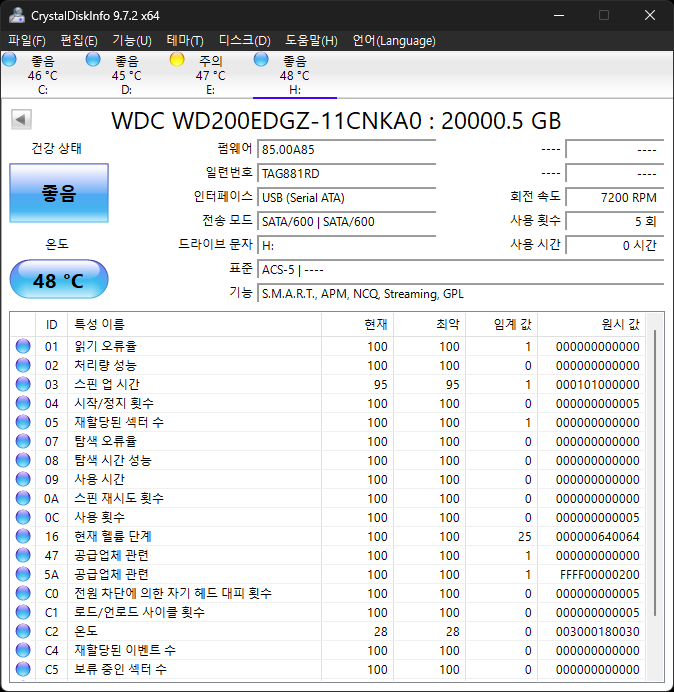Click the status orb for ID C1 row
Image resolution: width=674 pixels, height=692 pixels.
[23, 613]
